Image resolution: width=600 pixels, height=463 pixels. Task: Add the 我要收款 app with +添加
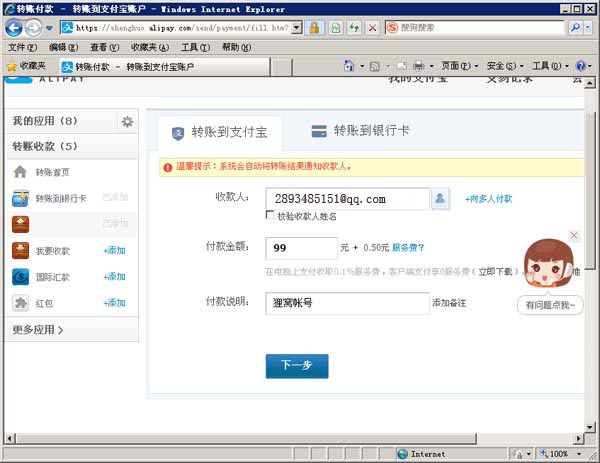point(114,251)
